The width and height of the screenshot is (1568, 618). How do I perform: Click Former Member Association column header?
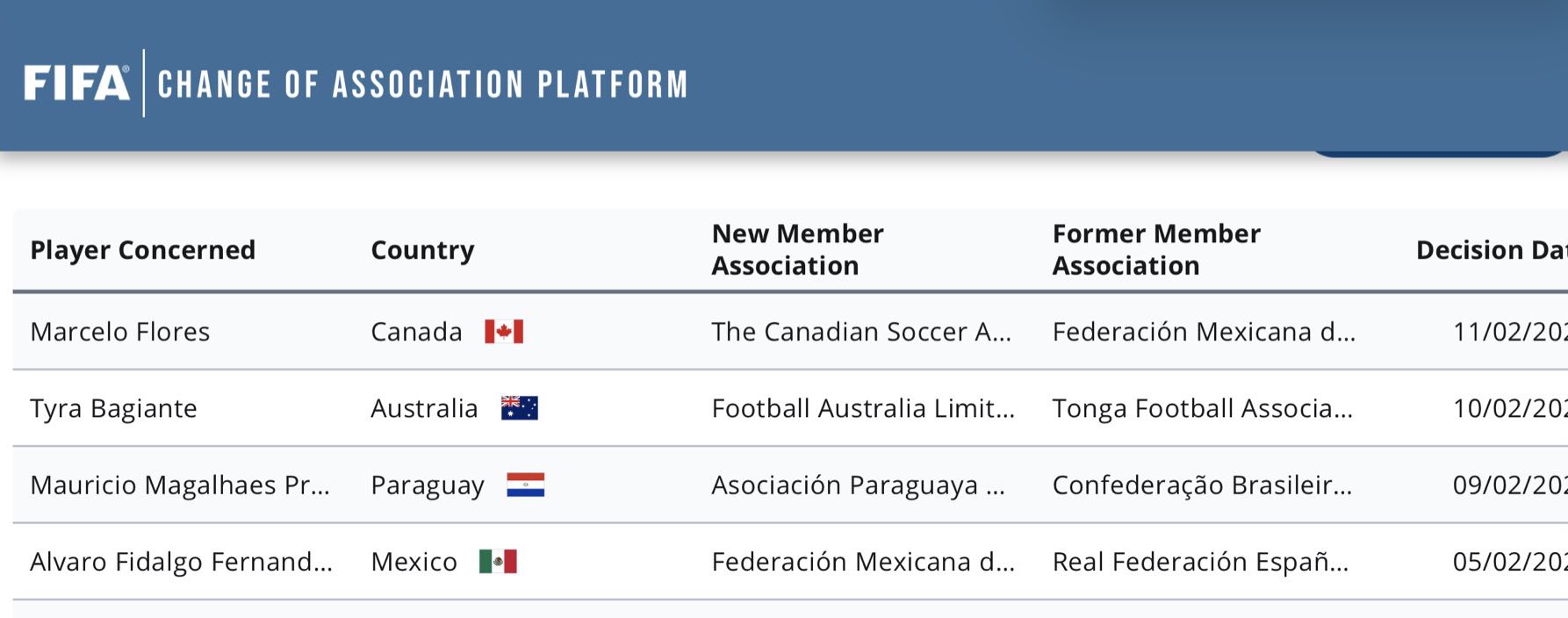pyautogui.click(x=1156, y=250)
